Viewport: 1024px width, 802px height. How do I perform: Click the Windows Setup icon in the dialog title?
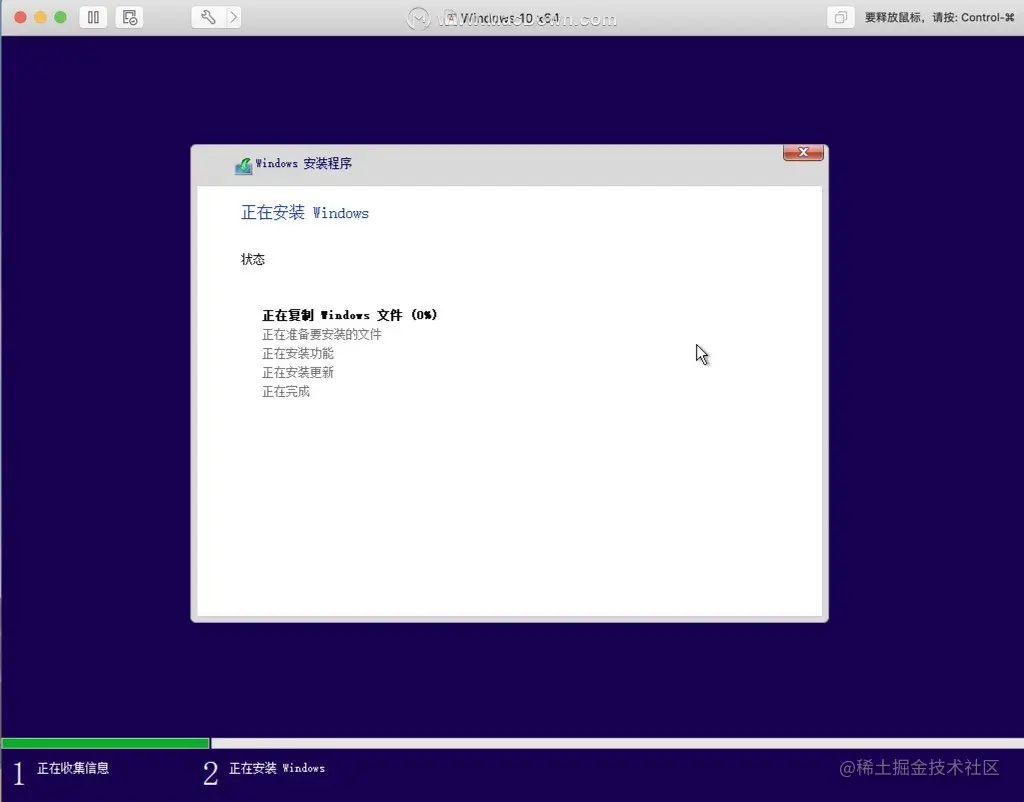(x=244, y=166)
